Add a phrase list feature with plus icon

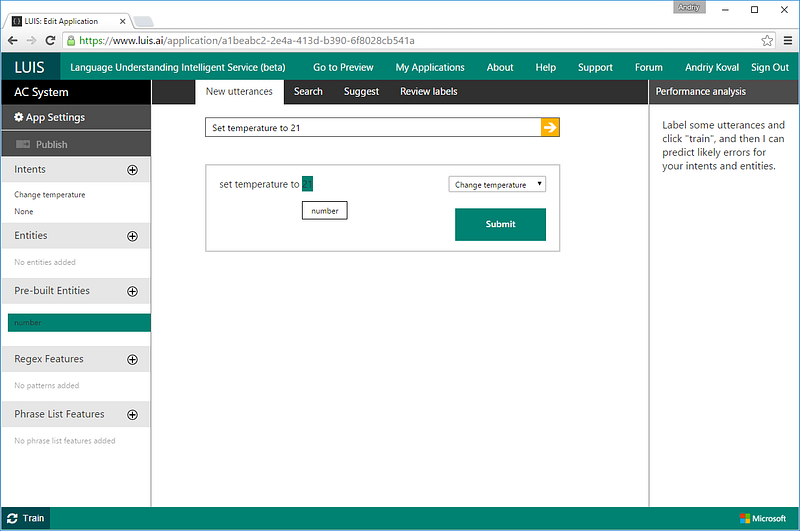(132, 415)
